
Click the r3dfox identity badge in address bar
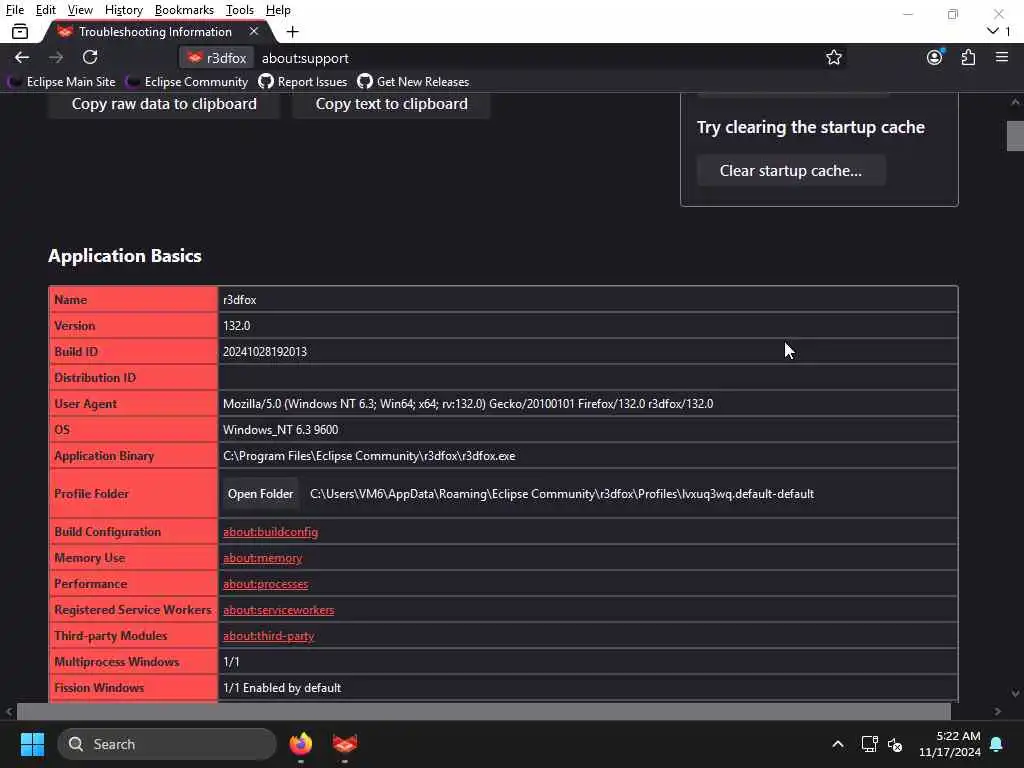(217, 58)
